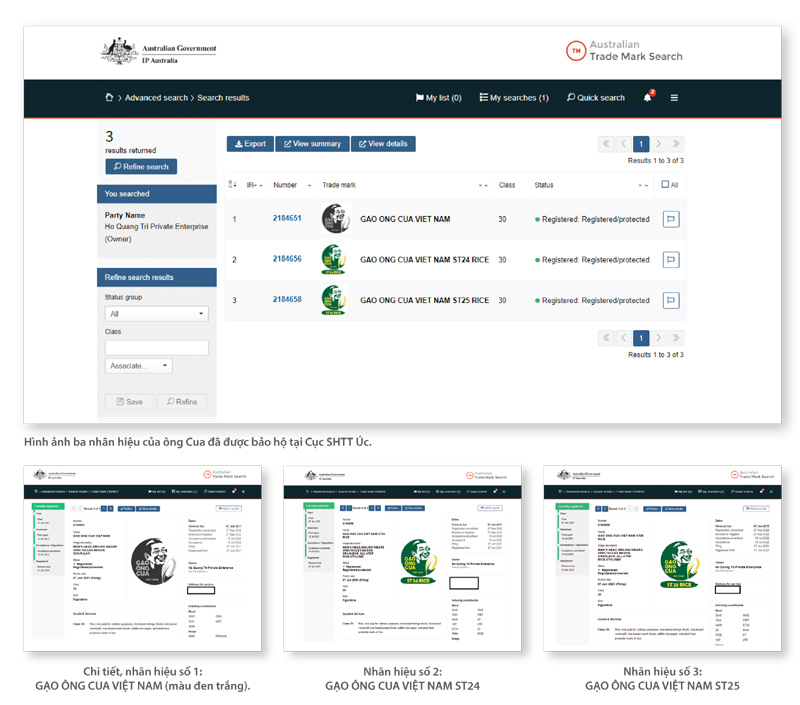Click the Refine search button

[141, 167]
